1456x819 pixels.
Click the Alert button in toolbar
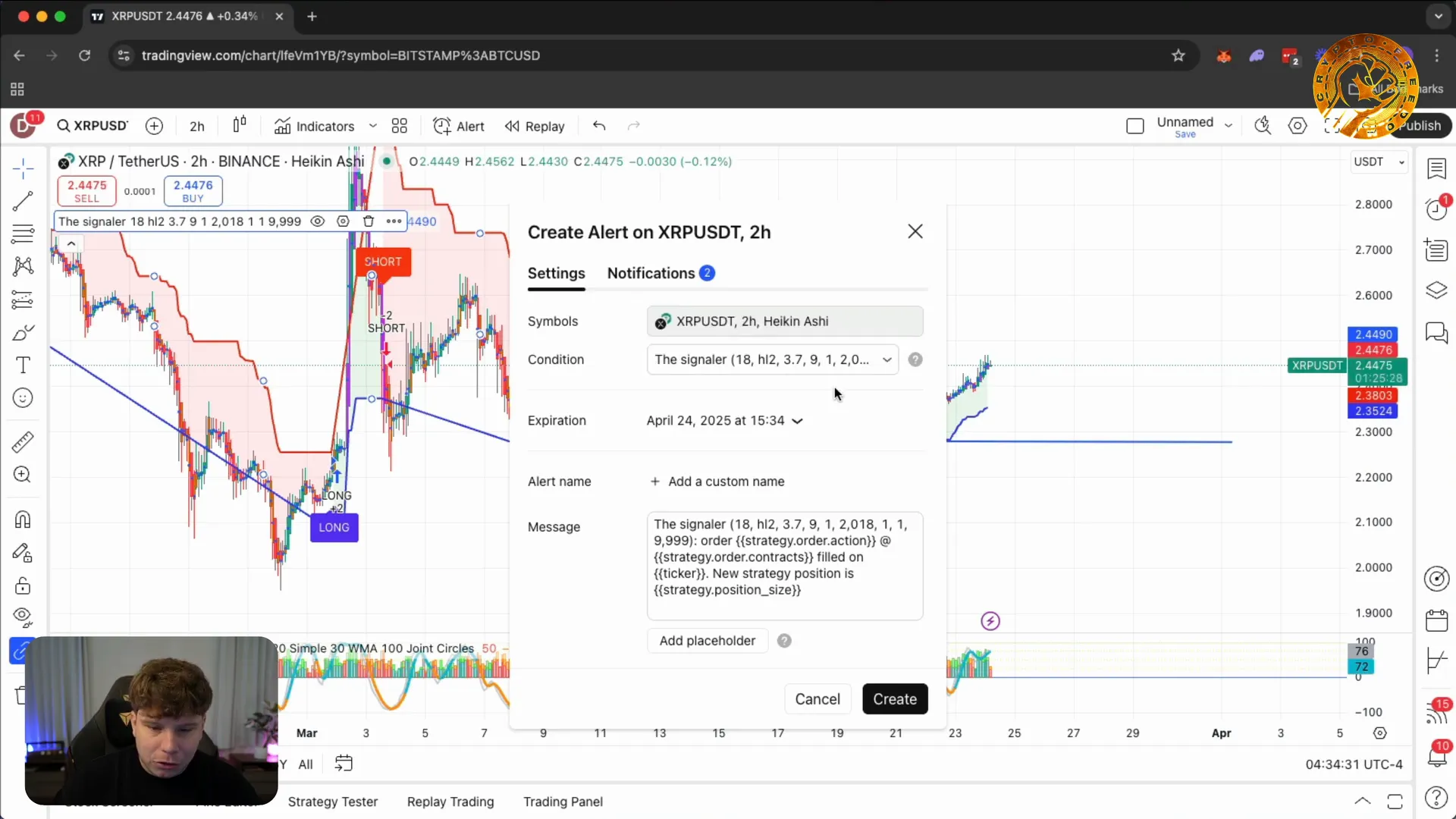click(x=458, y=126)
